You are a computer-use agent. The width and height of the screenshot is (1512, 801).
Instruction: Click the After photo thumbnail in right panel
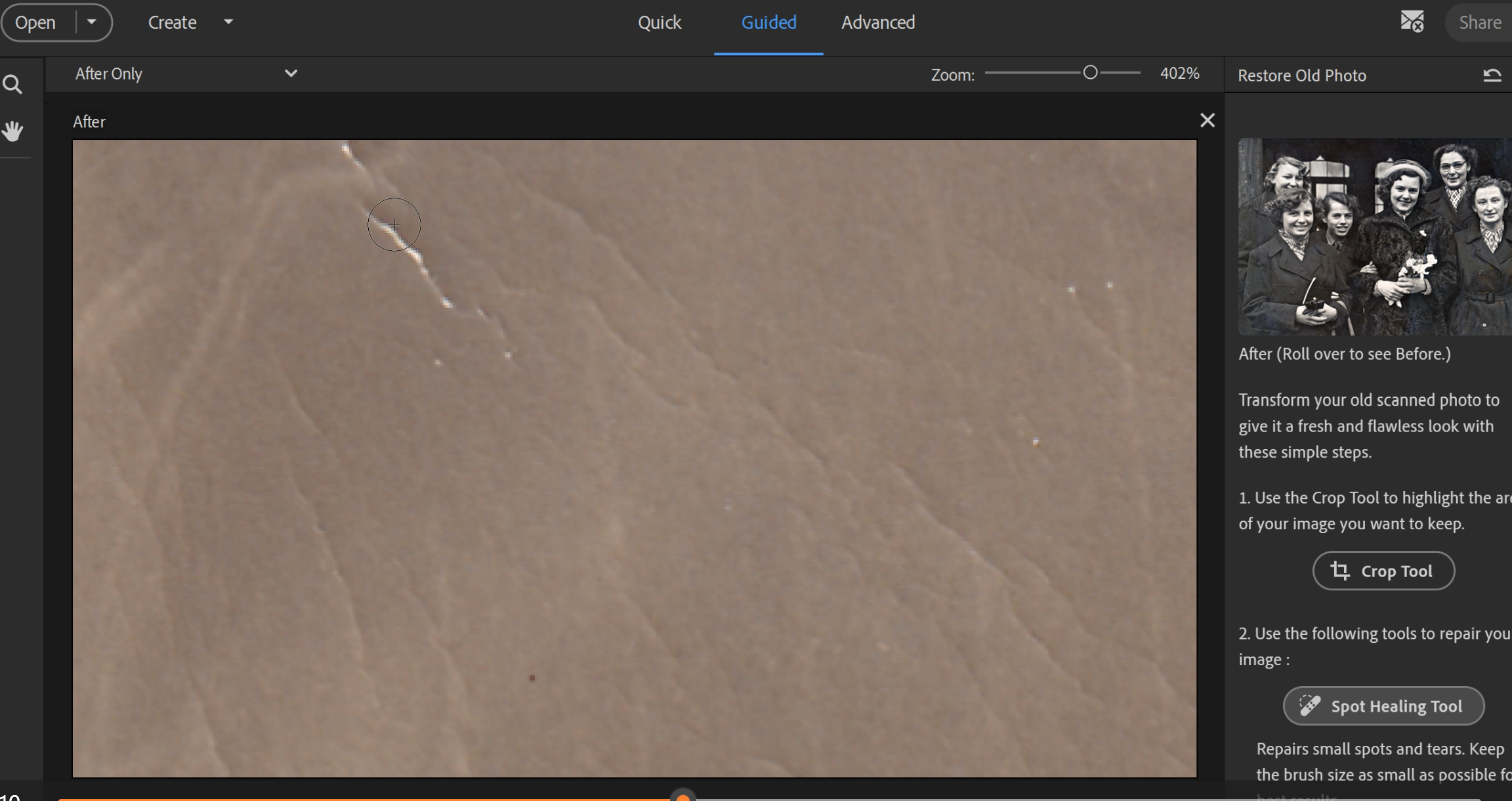[x=1373, y=236]
